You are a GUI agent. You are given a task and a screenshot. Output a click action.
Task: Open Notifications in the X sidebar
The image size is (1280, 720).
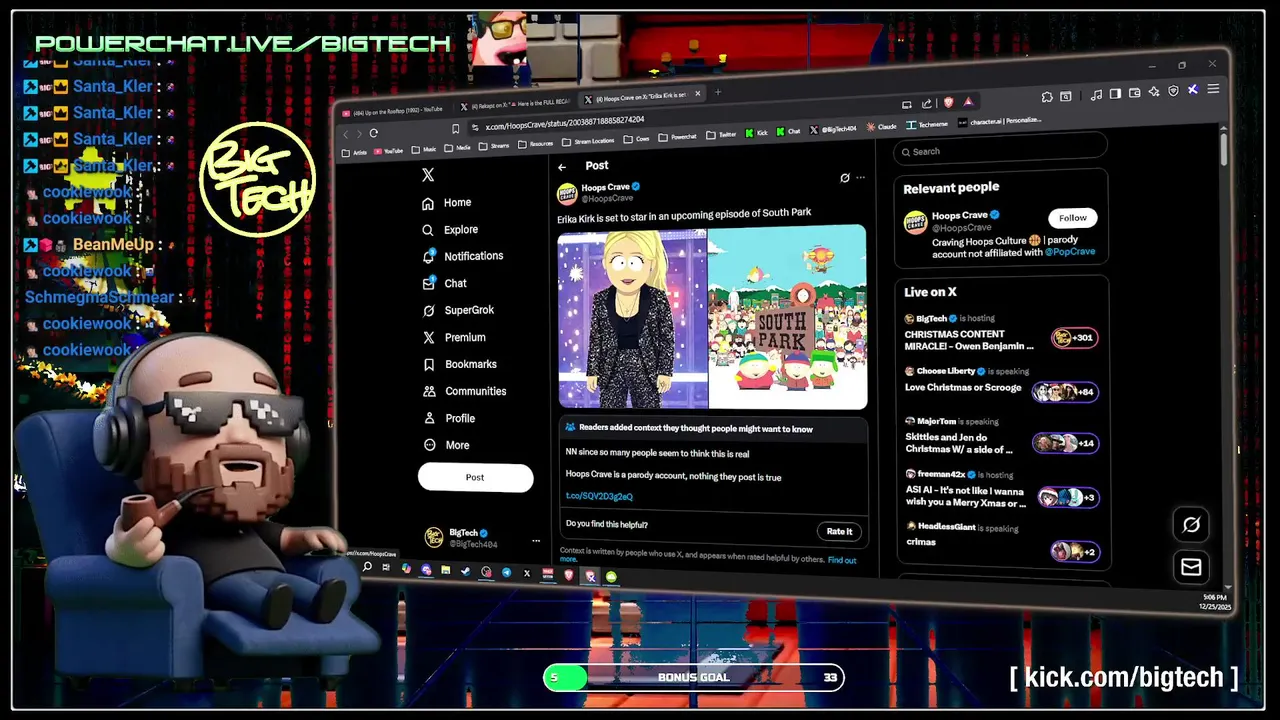tap(462, 256)
